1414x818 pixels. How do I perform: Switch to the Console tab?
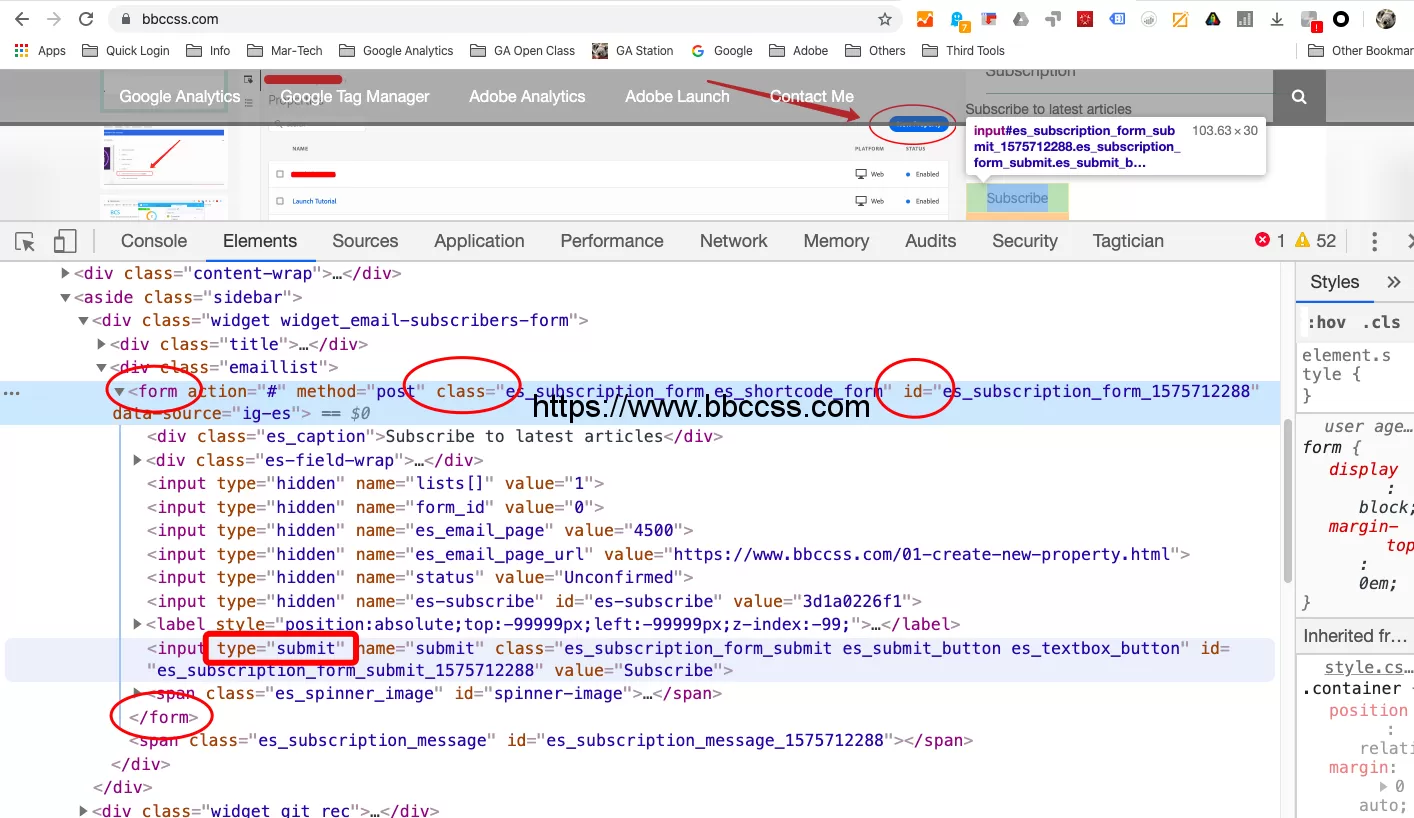pyautogui.click(x=154, y=241)
